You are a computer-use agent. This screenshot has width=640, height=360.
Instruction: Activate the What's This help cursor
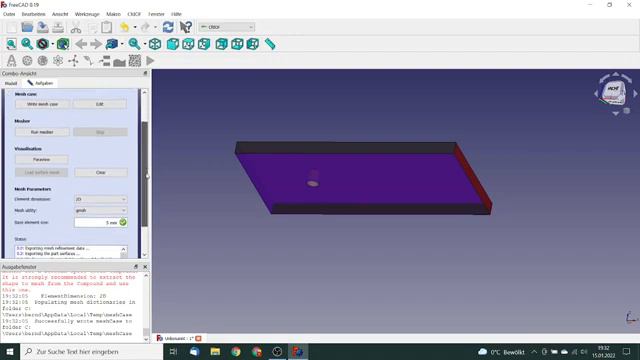tap(186, 27)
